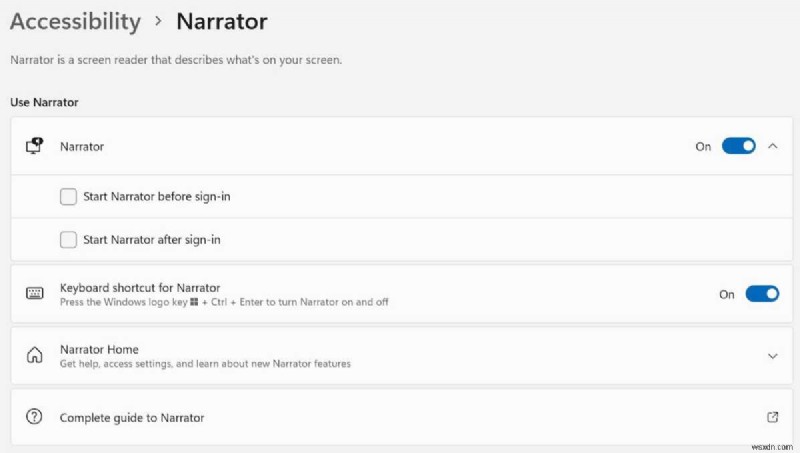
Task: Enable the Start Narrator after sign-in checkbox
Action: click(68, 239)
